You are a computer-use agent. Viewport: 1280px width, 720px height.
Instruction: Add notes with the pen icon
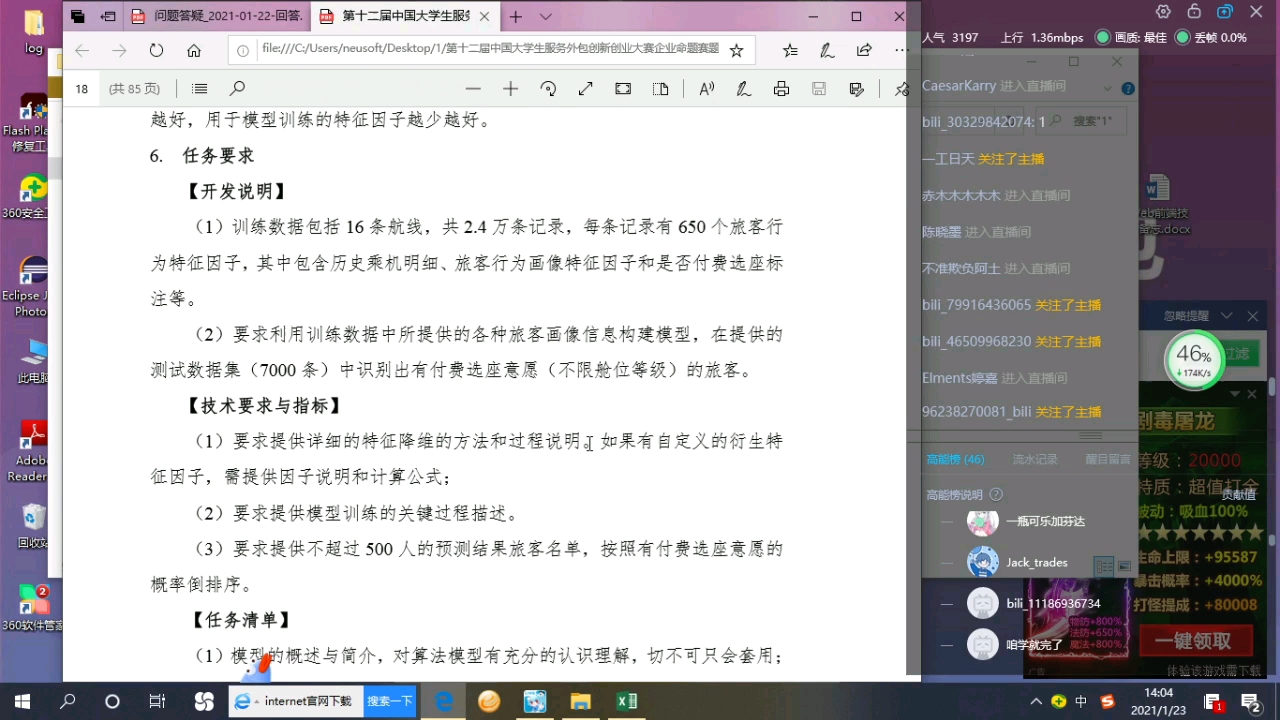click(x=827, y=50)
